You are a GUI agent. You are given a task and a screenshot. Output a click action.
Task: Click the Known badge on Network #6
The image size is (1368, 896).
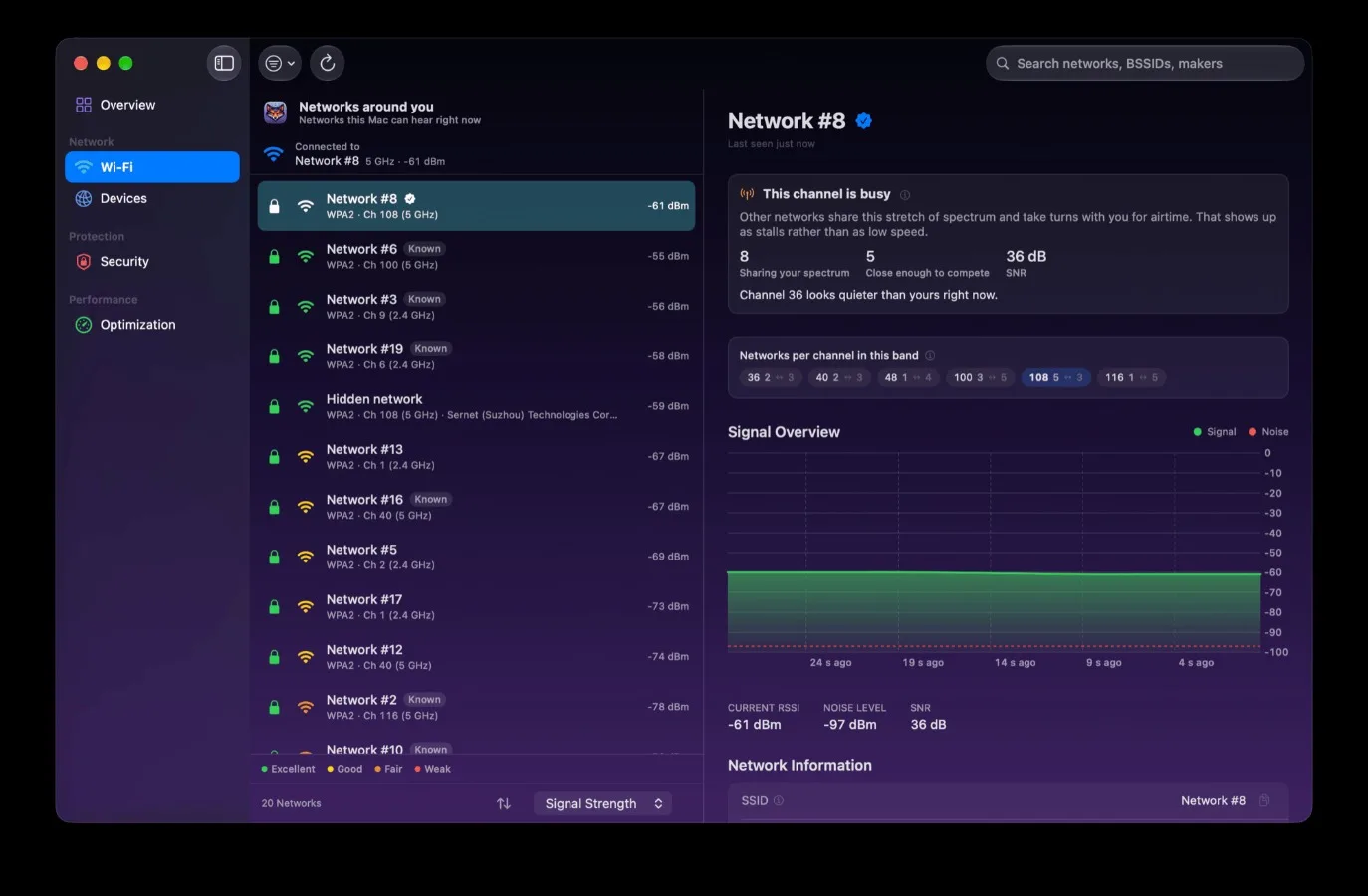(x=424, y=249)
